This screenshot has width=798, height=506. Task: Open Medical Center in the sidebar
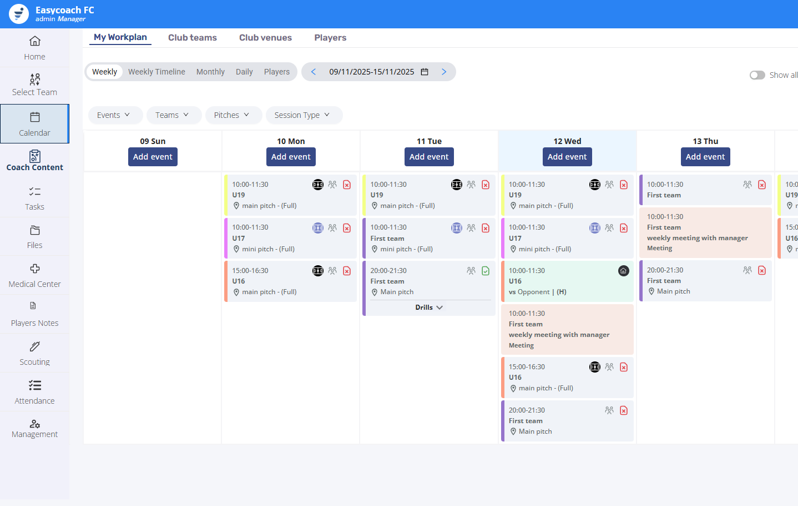point(35,275)
